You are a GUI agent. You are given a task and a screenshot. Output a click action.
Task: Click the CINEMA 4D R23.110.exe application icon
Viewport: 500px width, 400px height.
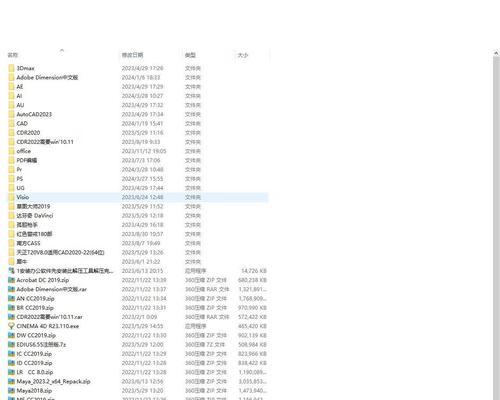coord(11,326)
